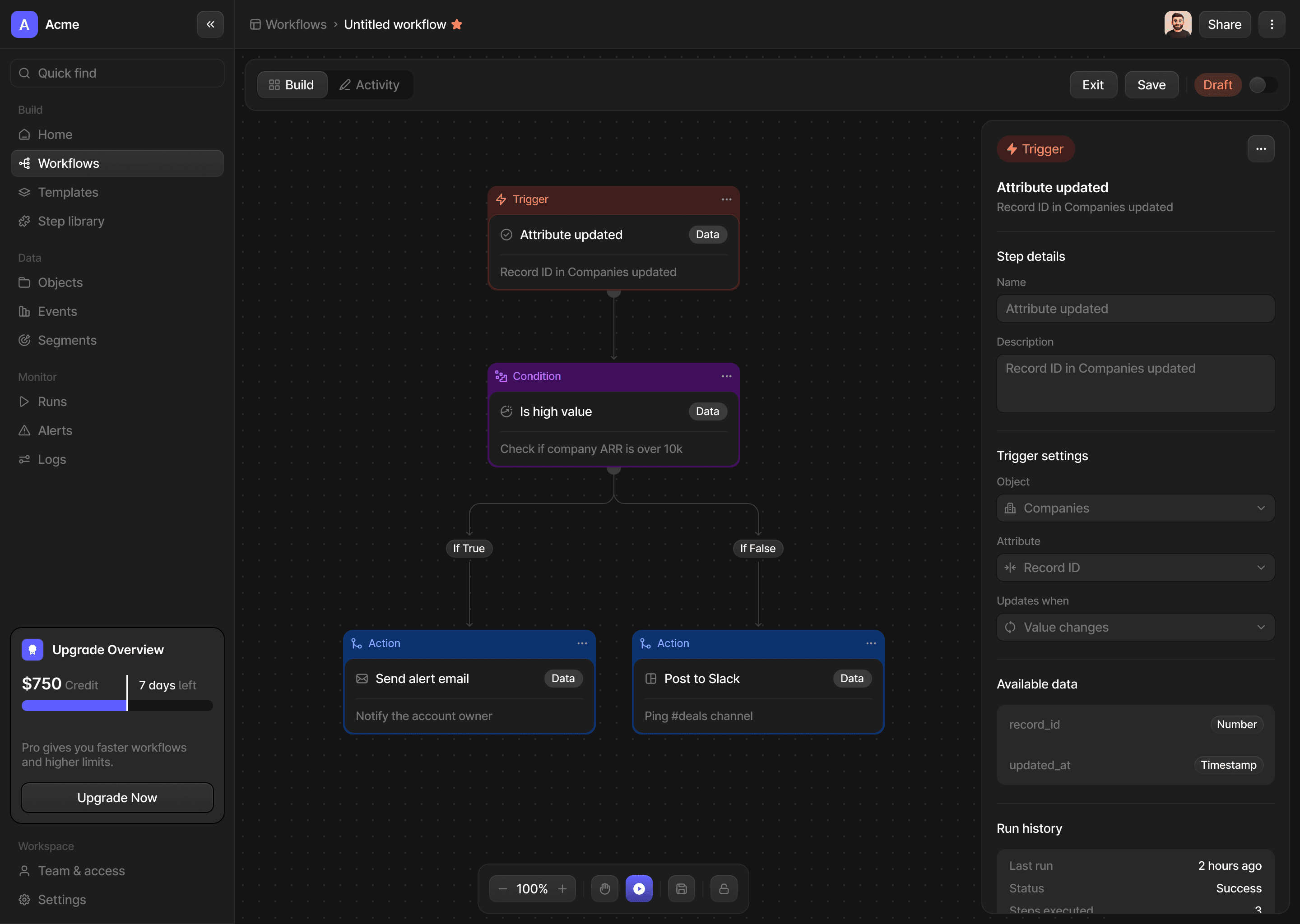Click the Upgrade Now button
The width and height of the screenshot is (1300, 924).
[117, 798]
